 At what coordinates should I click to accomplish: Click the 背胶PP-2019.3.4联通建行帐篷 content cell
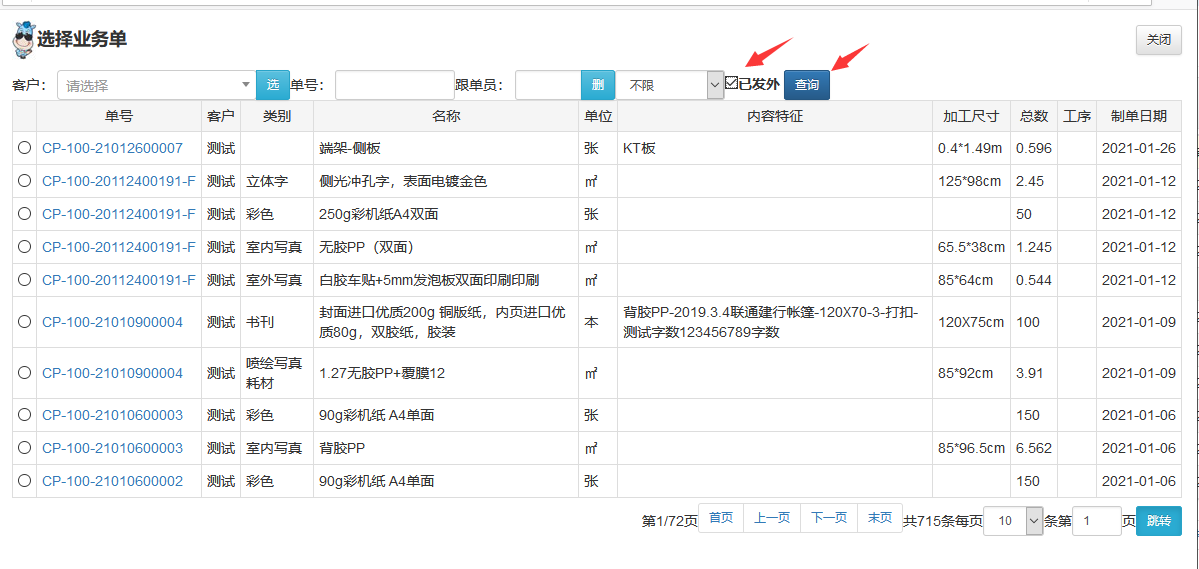pyautogui.click(x=775, y=322)
